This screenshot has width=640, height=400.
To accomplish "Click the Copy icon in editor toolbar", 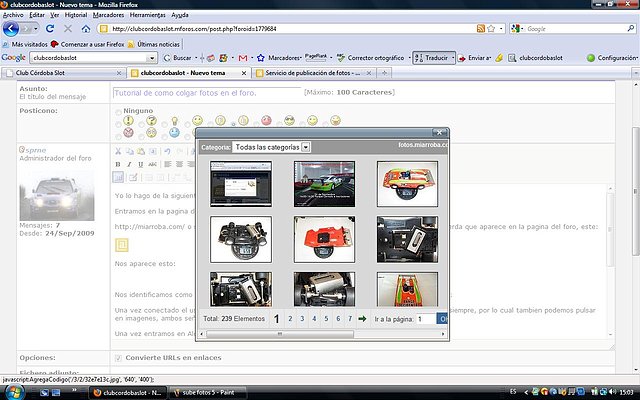I will click(129, 151).
